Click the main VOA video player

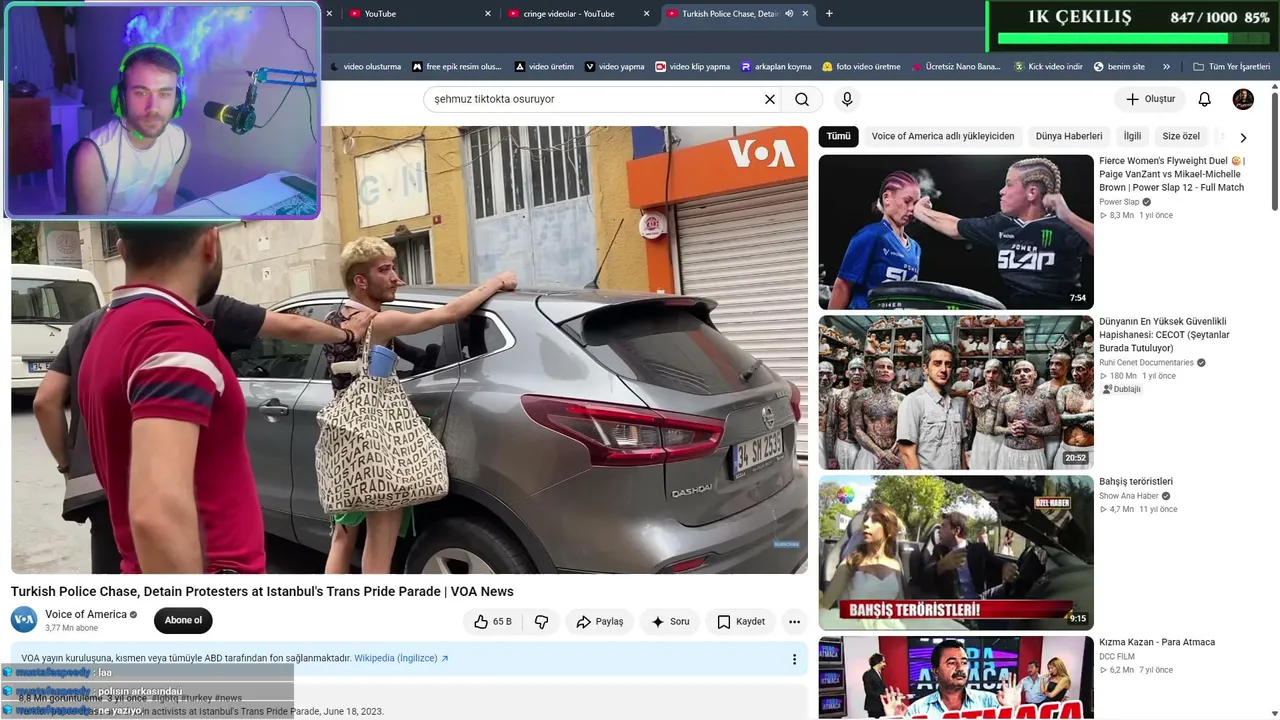coord(409,350)
